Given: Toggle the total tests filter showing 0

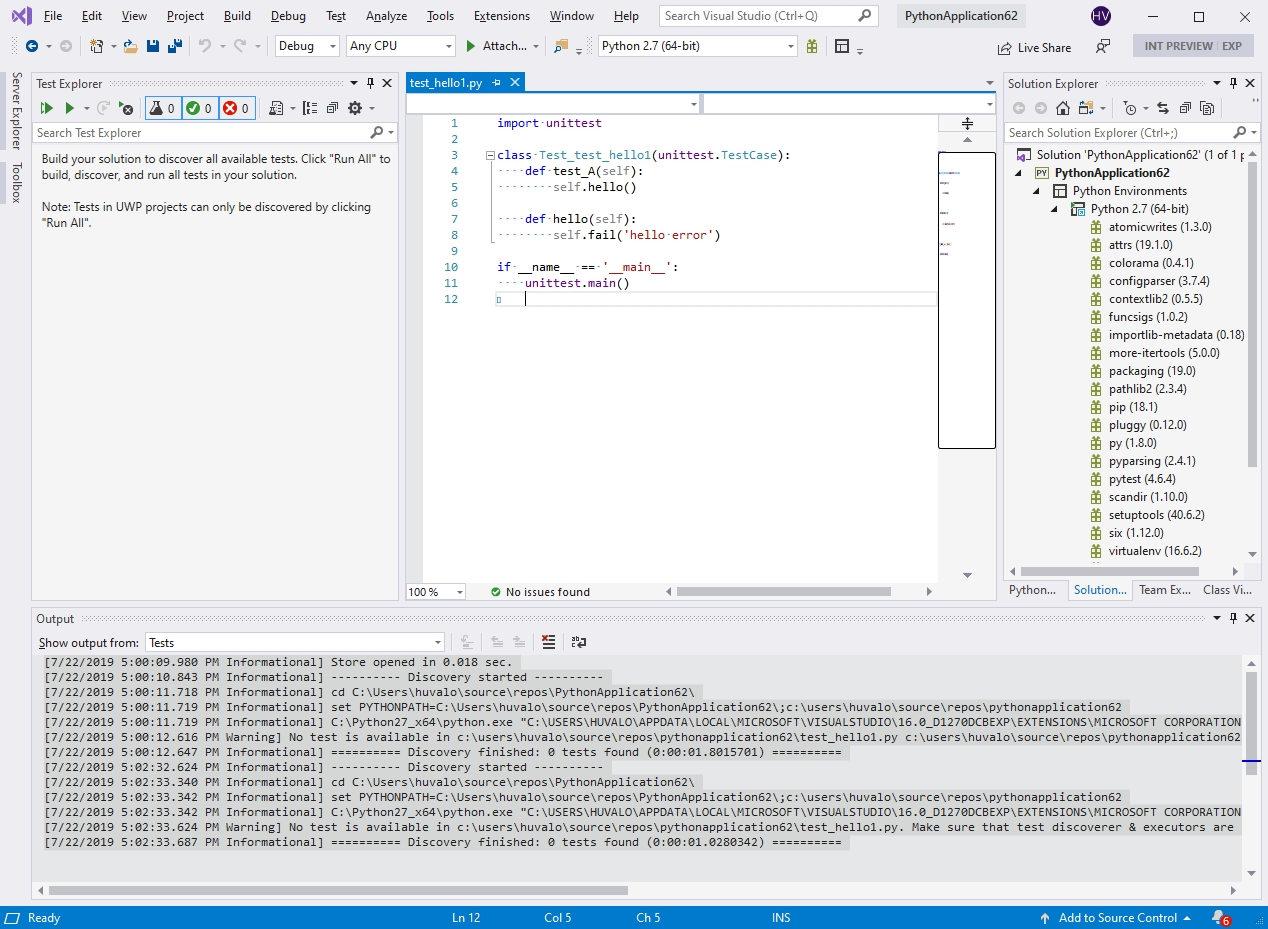Looking at the screenshot, I should 163,108.
